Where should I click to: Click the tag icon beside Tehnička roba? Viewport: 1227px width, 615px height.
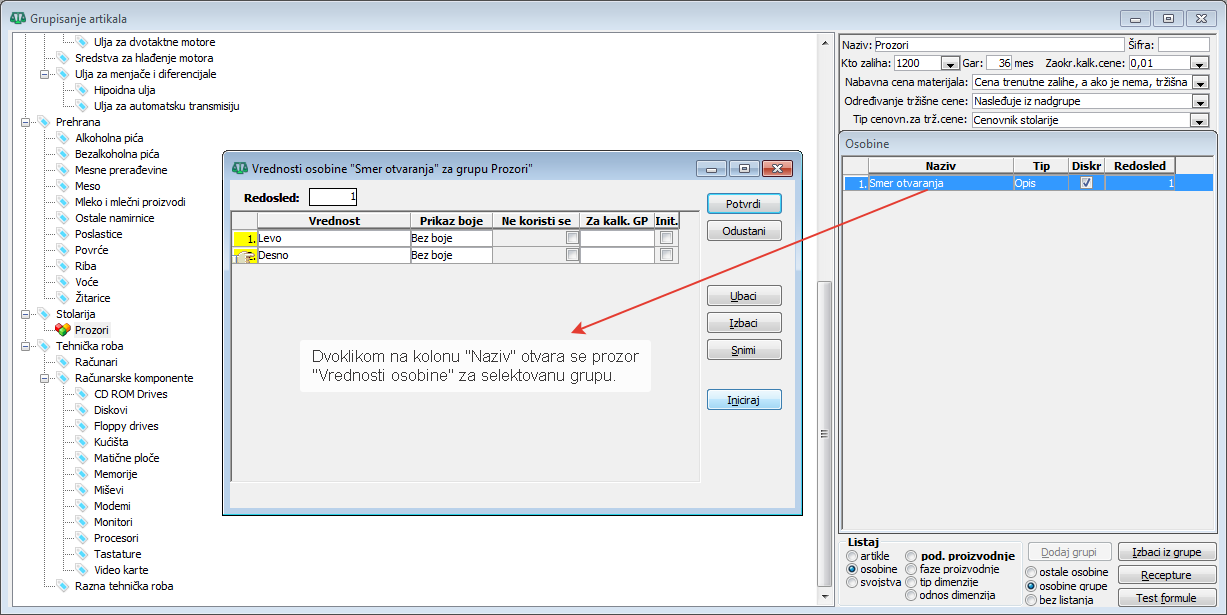tap(44, 346)
